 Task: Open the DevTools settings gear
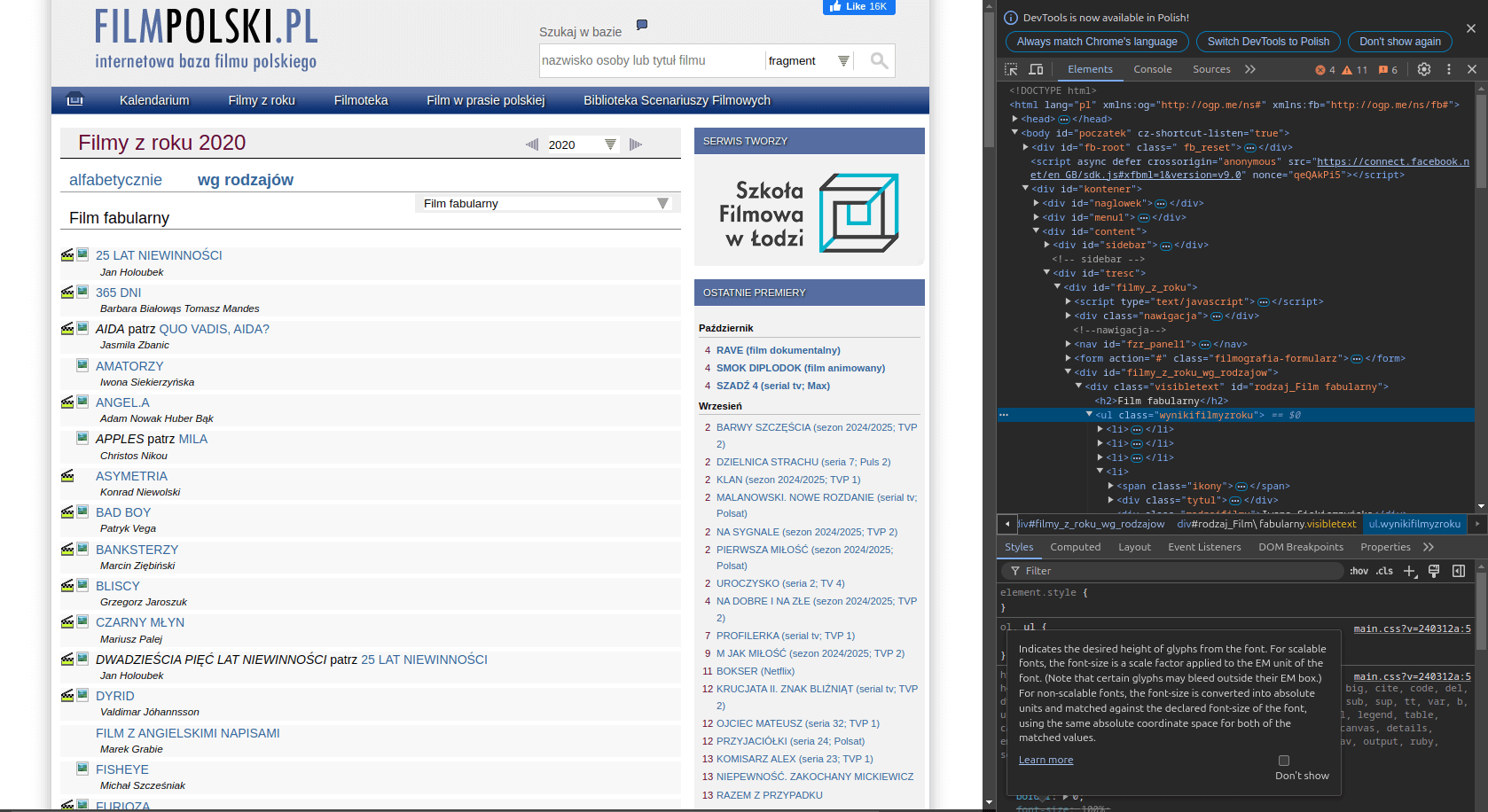(x=1424, y=69)
